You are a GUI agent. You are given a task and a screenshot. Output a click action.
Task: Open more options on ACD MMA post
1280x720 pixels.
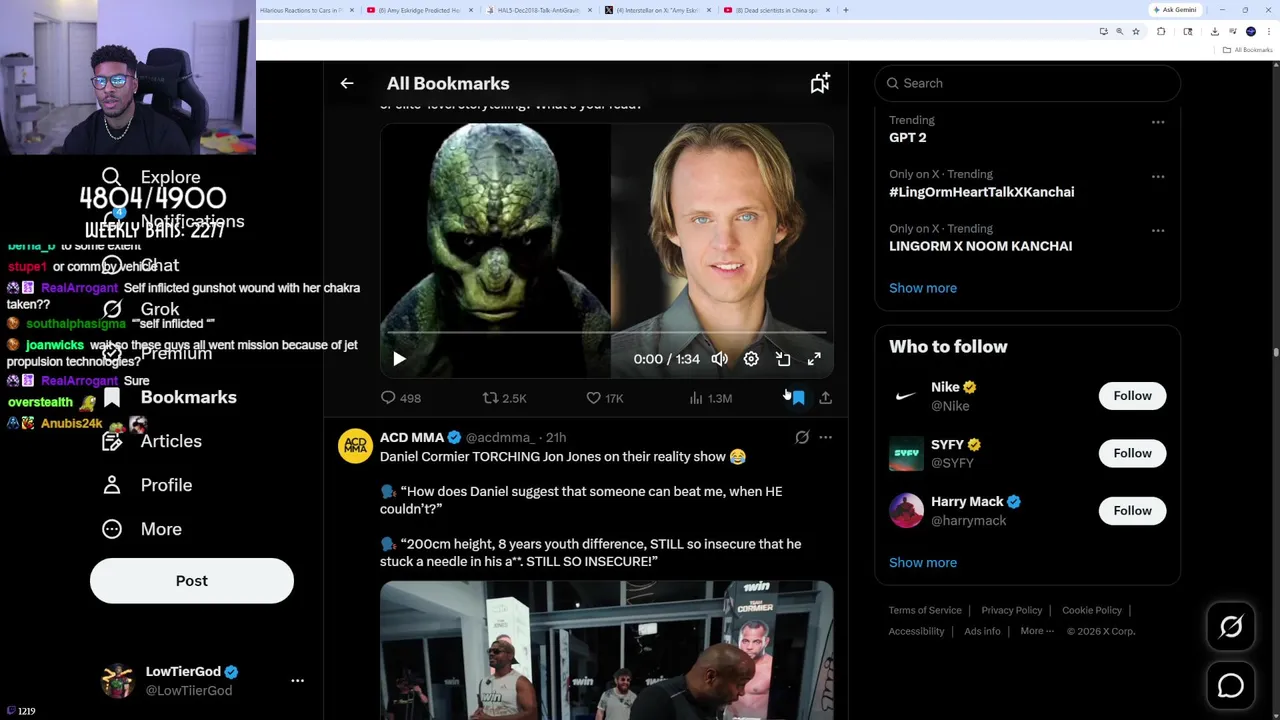point(825,437)
